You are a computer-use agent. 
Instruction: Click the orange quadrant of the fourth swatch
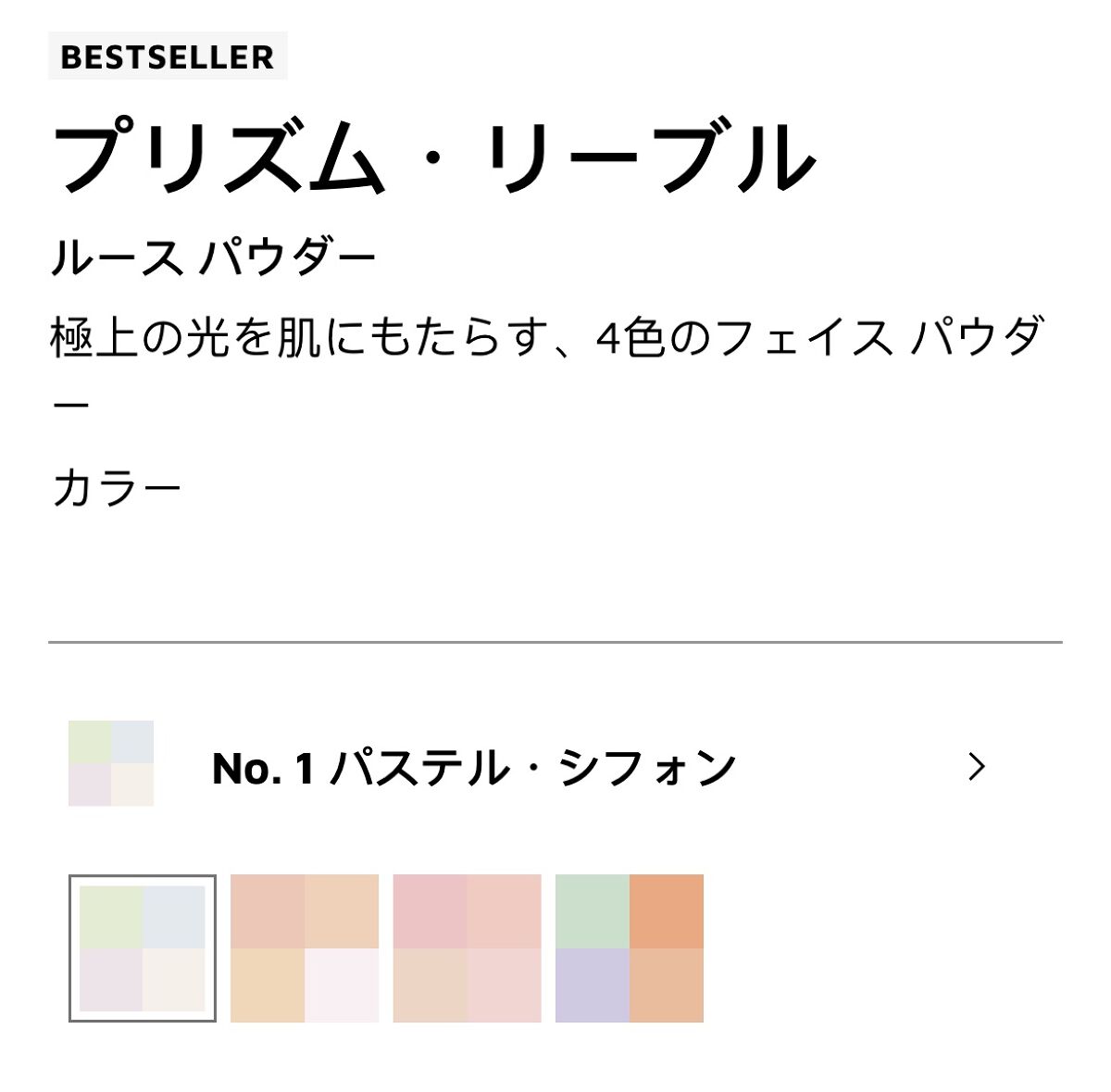tap(667, 911)
